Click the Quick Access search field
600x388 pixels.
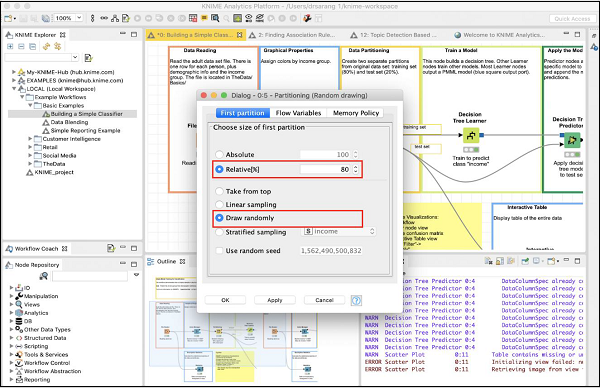572,19
